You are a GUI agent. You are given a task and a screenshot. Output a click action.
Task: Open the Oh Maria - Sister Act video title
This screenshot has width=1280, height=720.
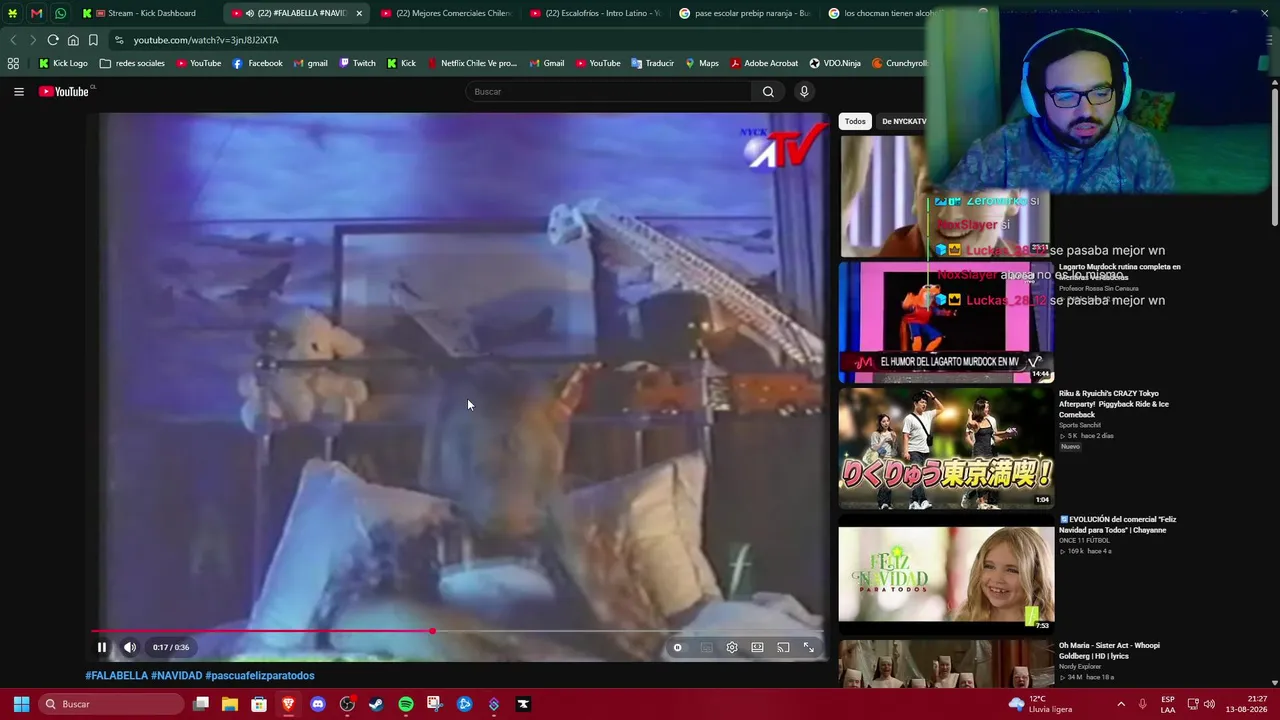1110,651
